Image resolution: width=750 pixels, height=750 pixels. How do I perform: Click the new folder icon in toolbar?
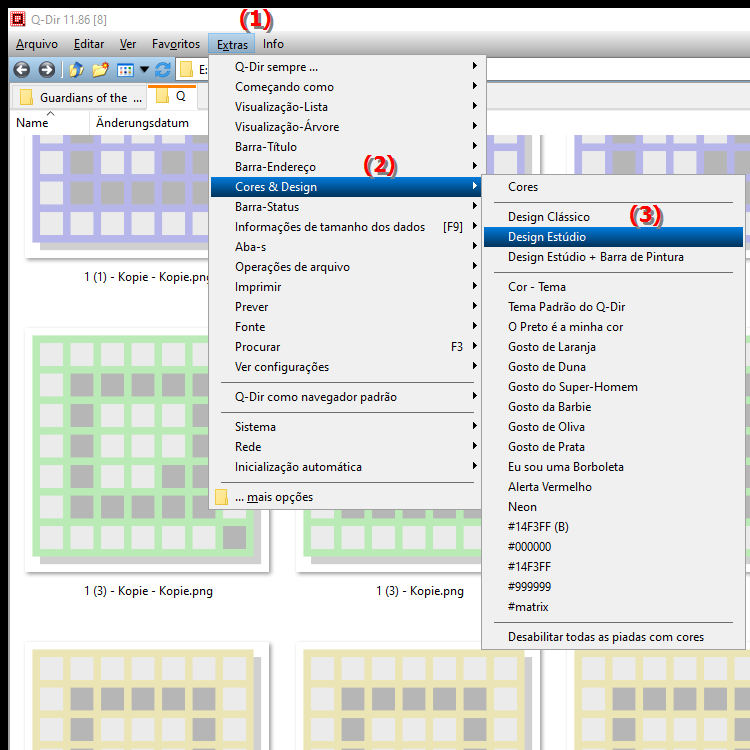pyautogui.click(x=100, y=70)
